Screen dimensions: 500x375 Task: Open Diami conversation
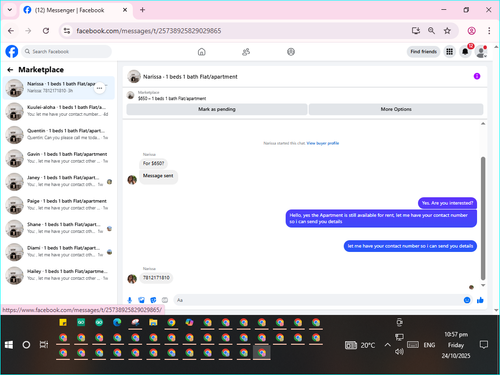tap(59, 252)
